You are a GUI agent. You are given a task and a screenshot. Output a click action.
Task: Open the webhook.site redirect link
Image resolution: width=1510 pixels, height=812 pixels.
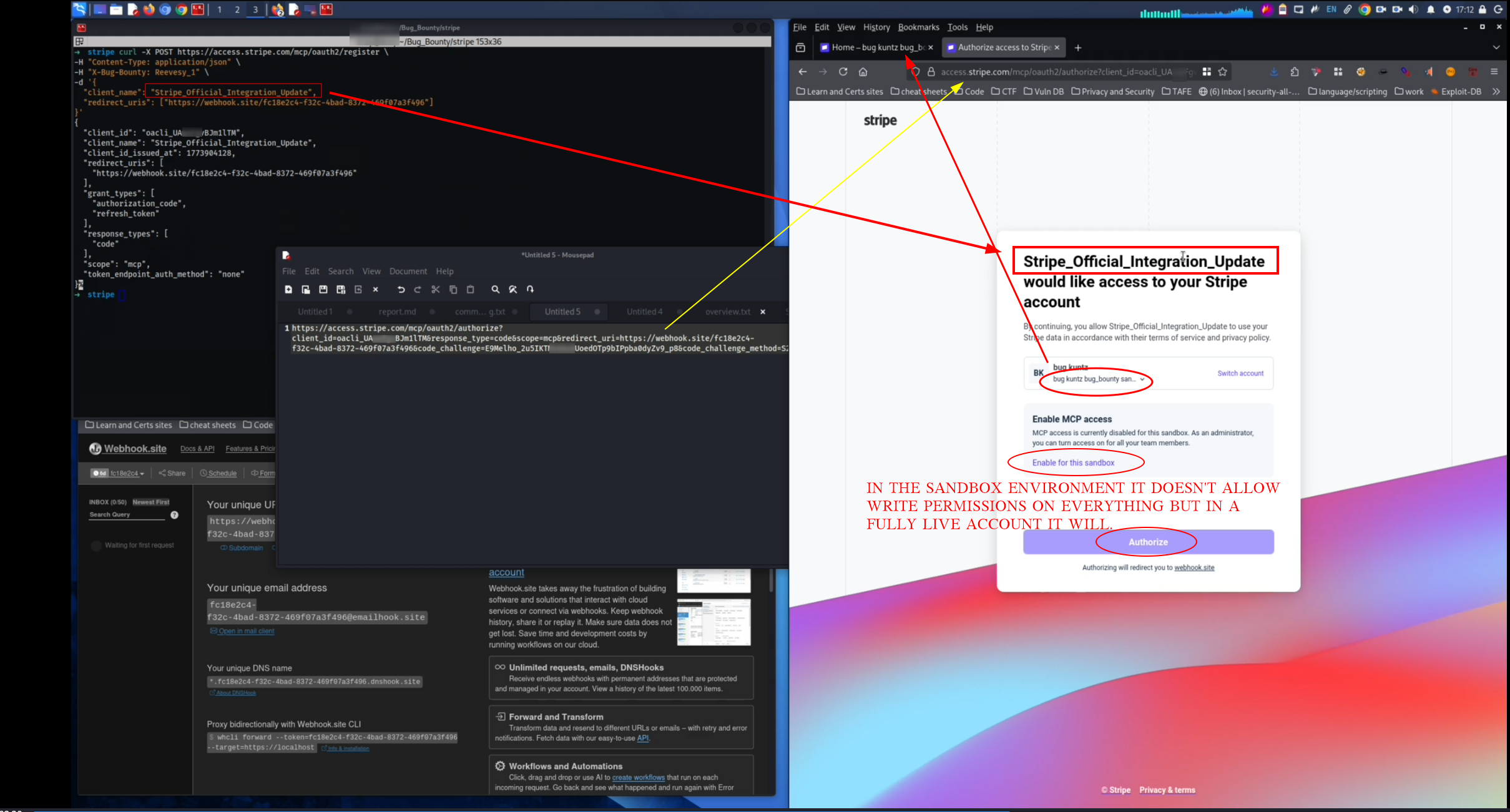pos(1194,567)
